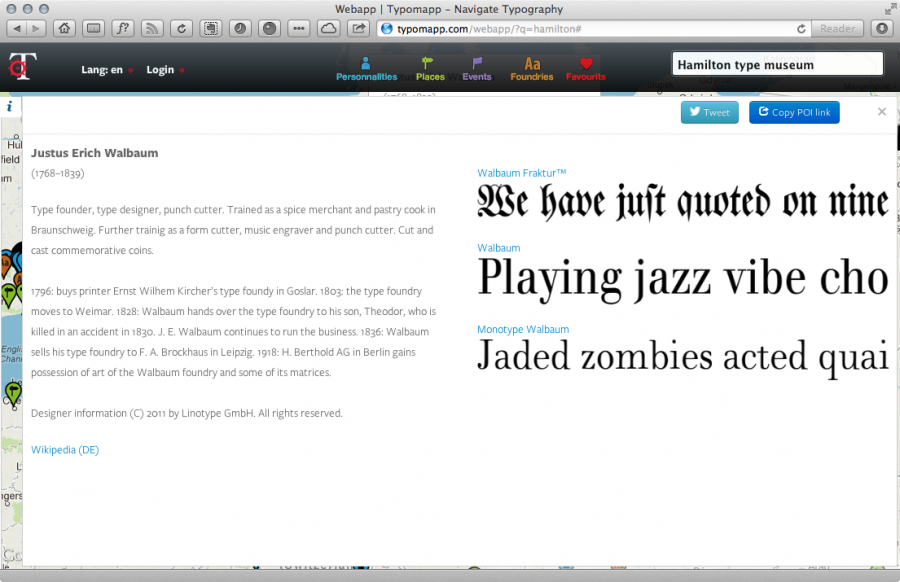Open the Personalities category

tap(366, 69)
